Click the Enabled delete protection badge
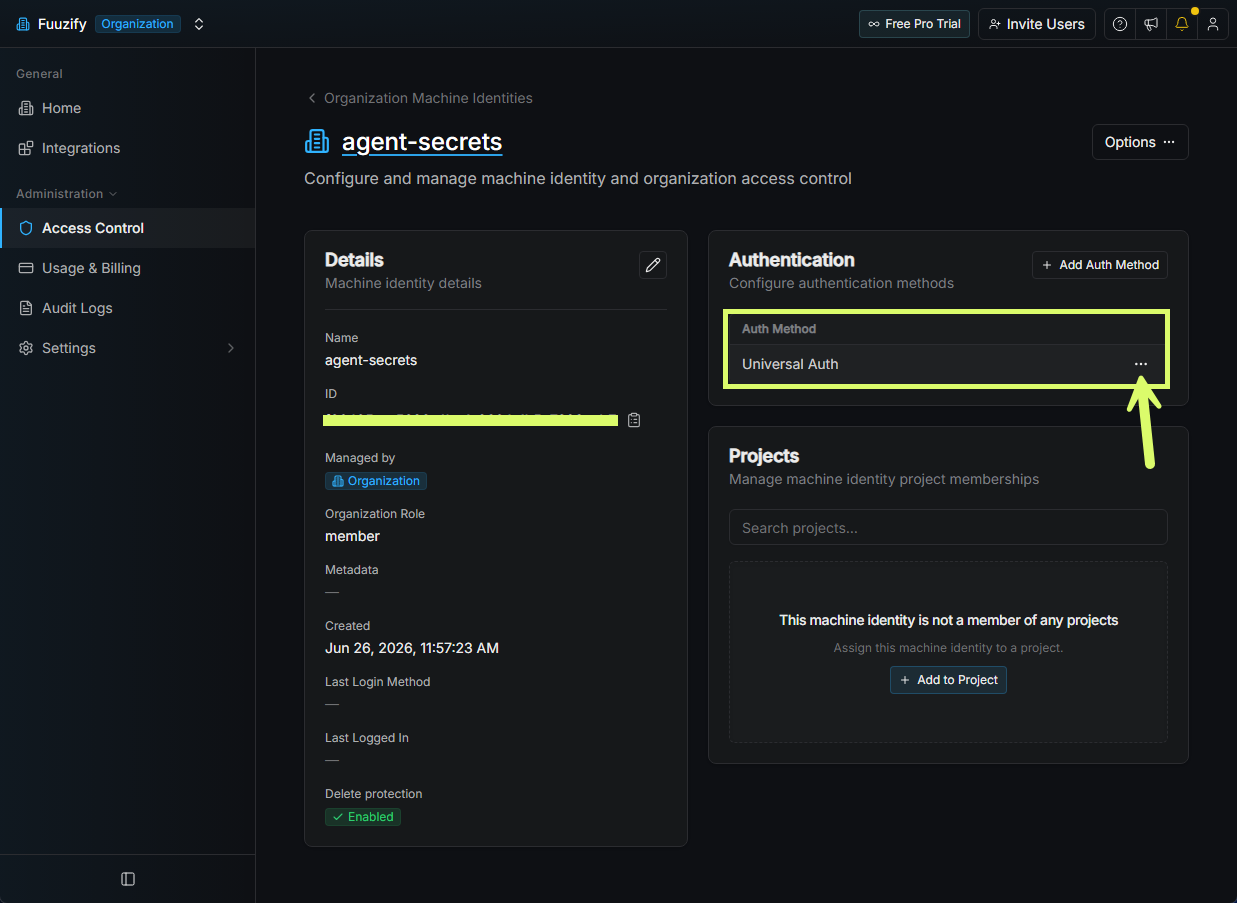This screenshot has height=903, width=1237. coord(363,817)
